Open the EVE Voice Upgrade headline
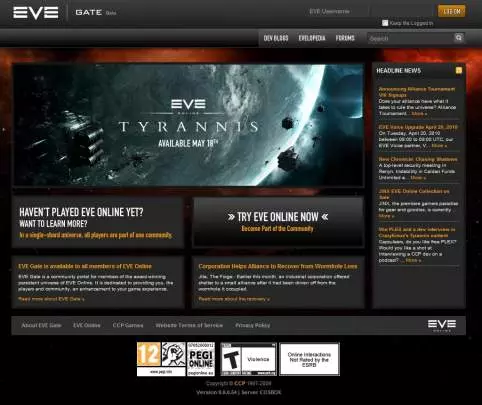Screen dimensions: 482x405 tap(418, 127)
